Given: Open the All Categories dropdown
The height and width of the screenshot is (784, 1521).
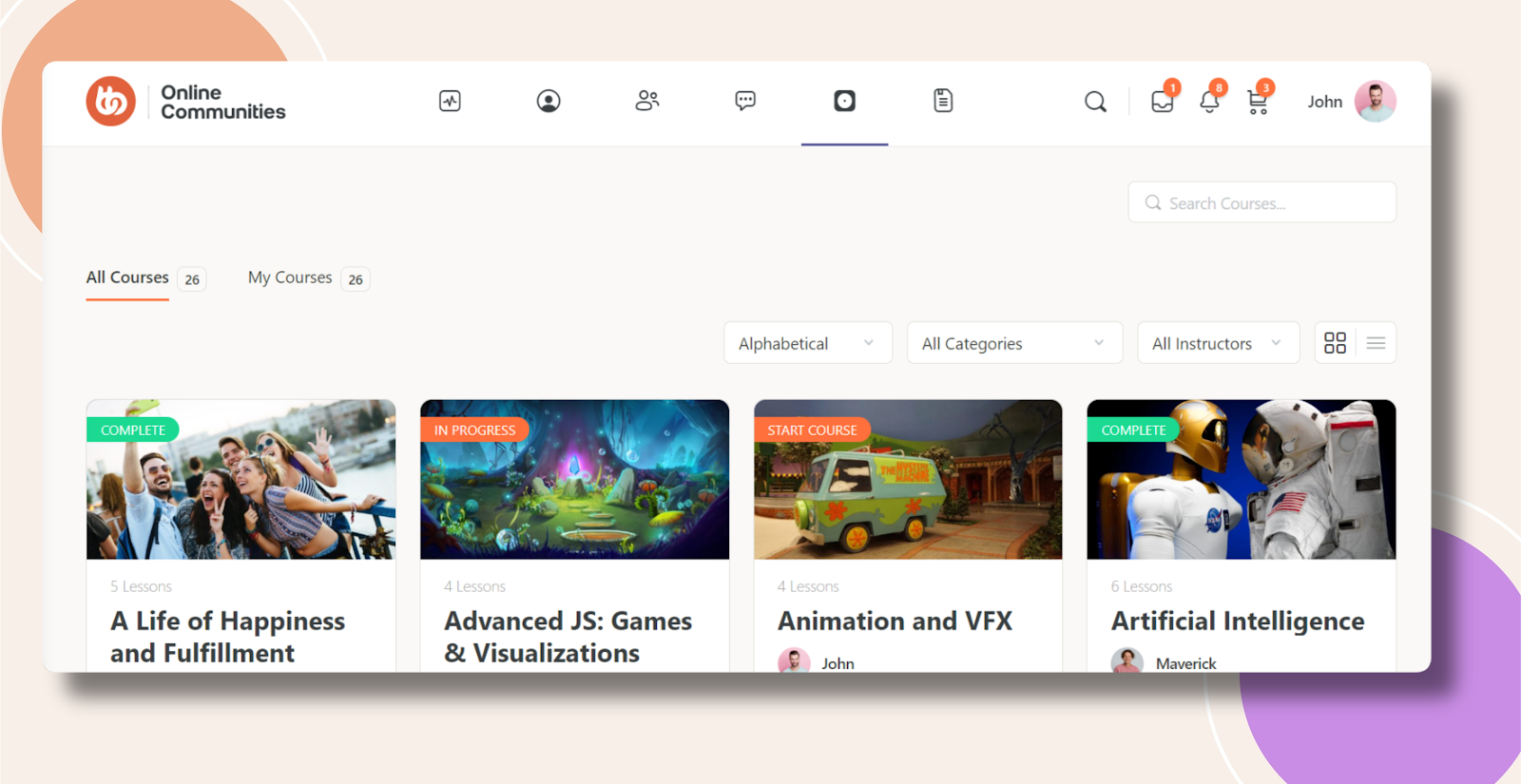Looking at the screenshot, I should (x=1015, y=343).
